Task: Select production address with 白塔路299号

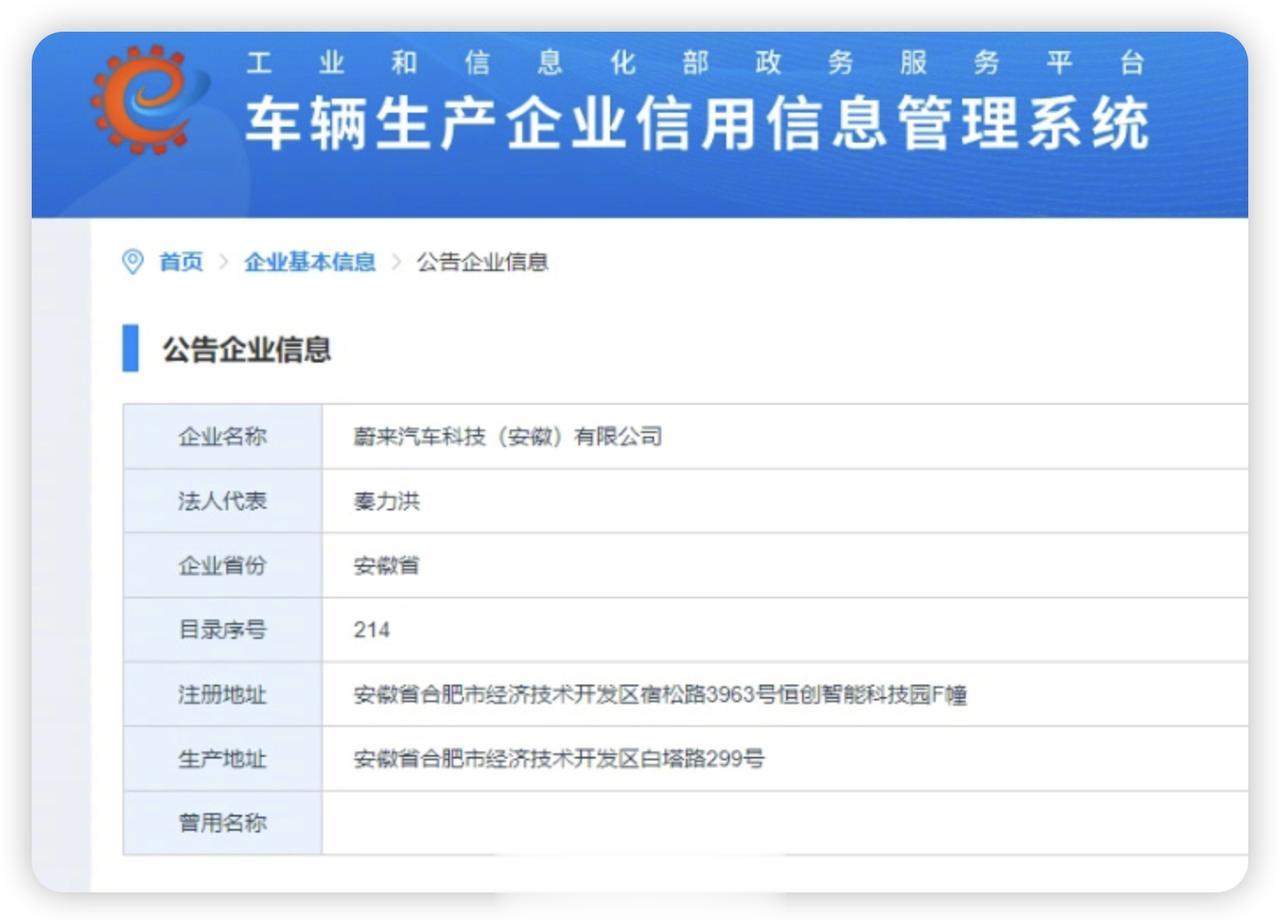Action: [x=559, y=759]
